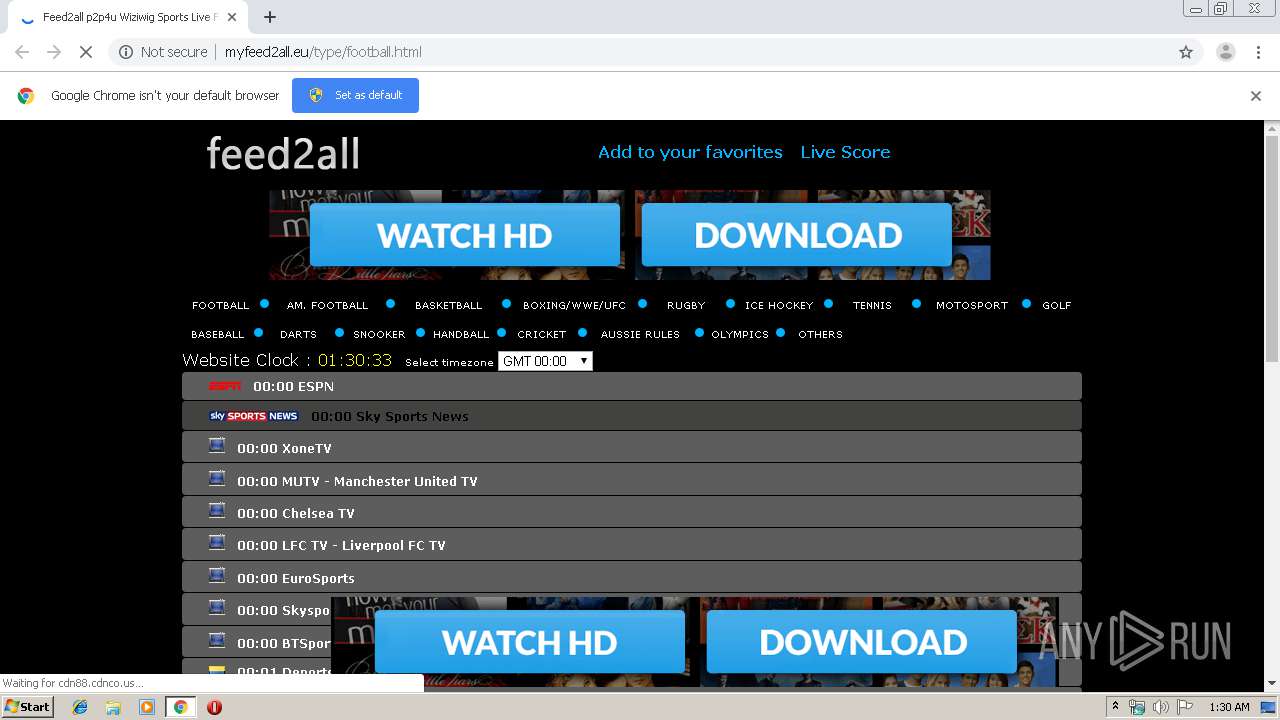Select the DARTS category
1280x720 pixels.
pos(298,334)
